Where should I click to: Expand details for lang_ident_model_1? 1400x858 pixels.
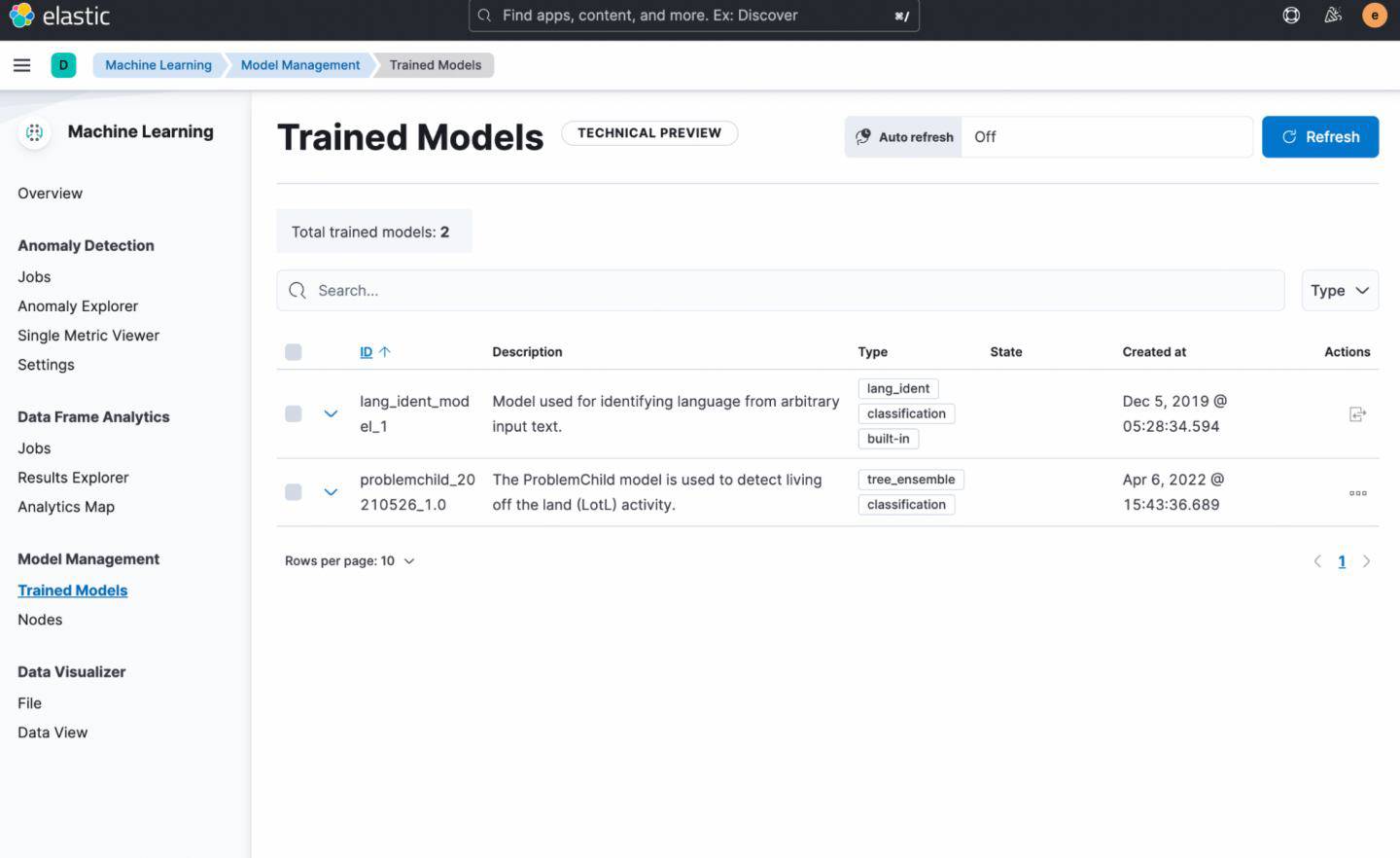coord(331,412)
